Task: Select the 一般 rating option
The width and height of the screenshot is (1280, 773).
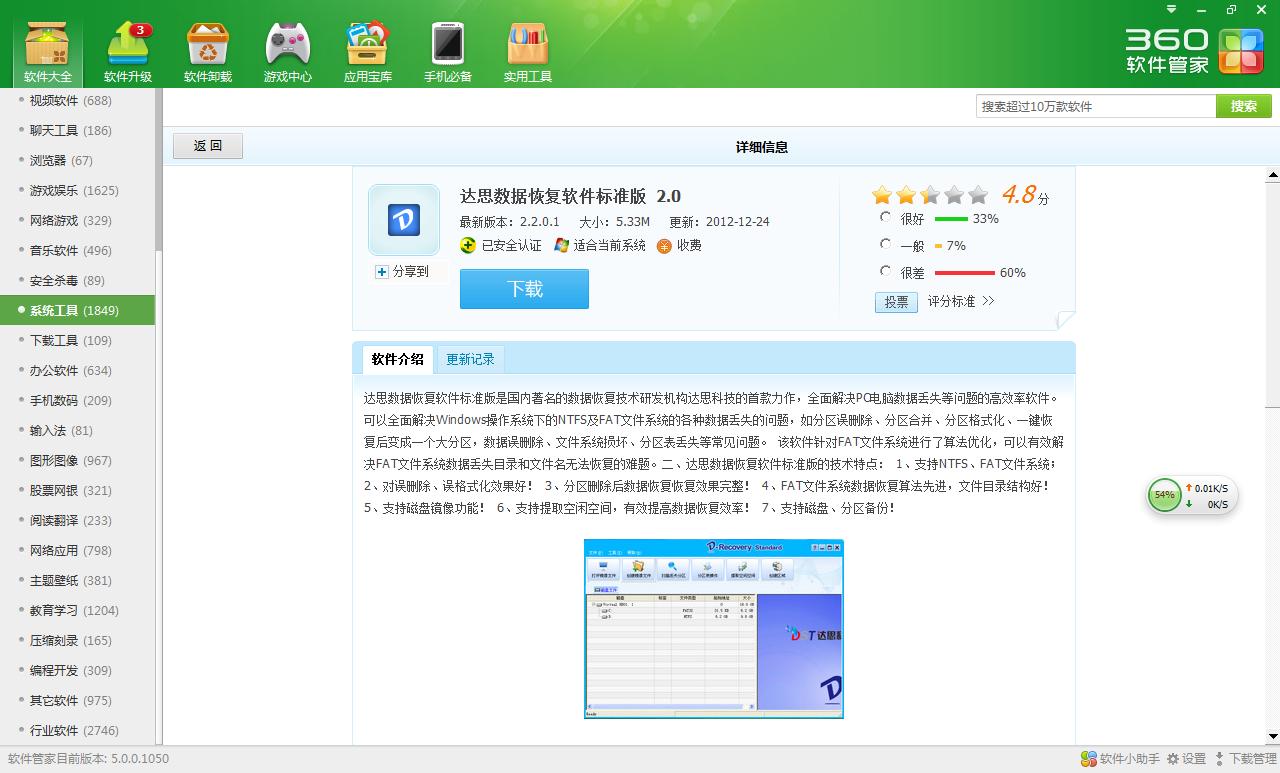Action: click(886, 245)
